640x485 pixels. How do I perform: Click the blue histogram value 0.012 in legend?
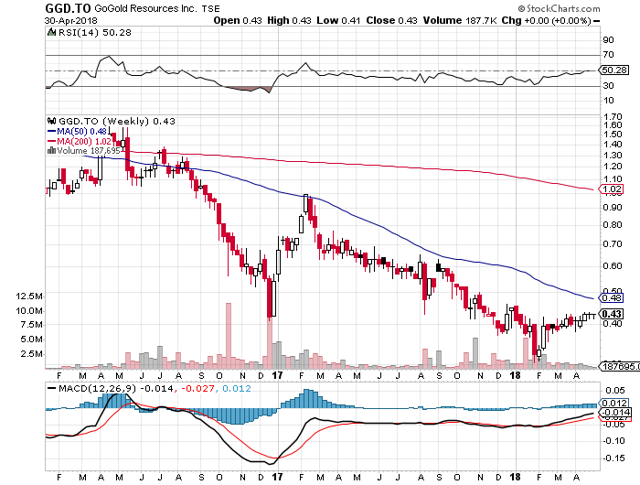[236, 388]
